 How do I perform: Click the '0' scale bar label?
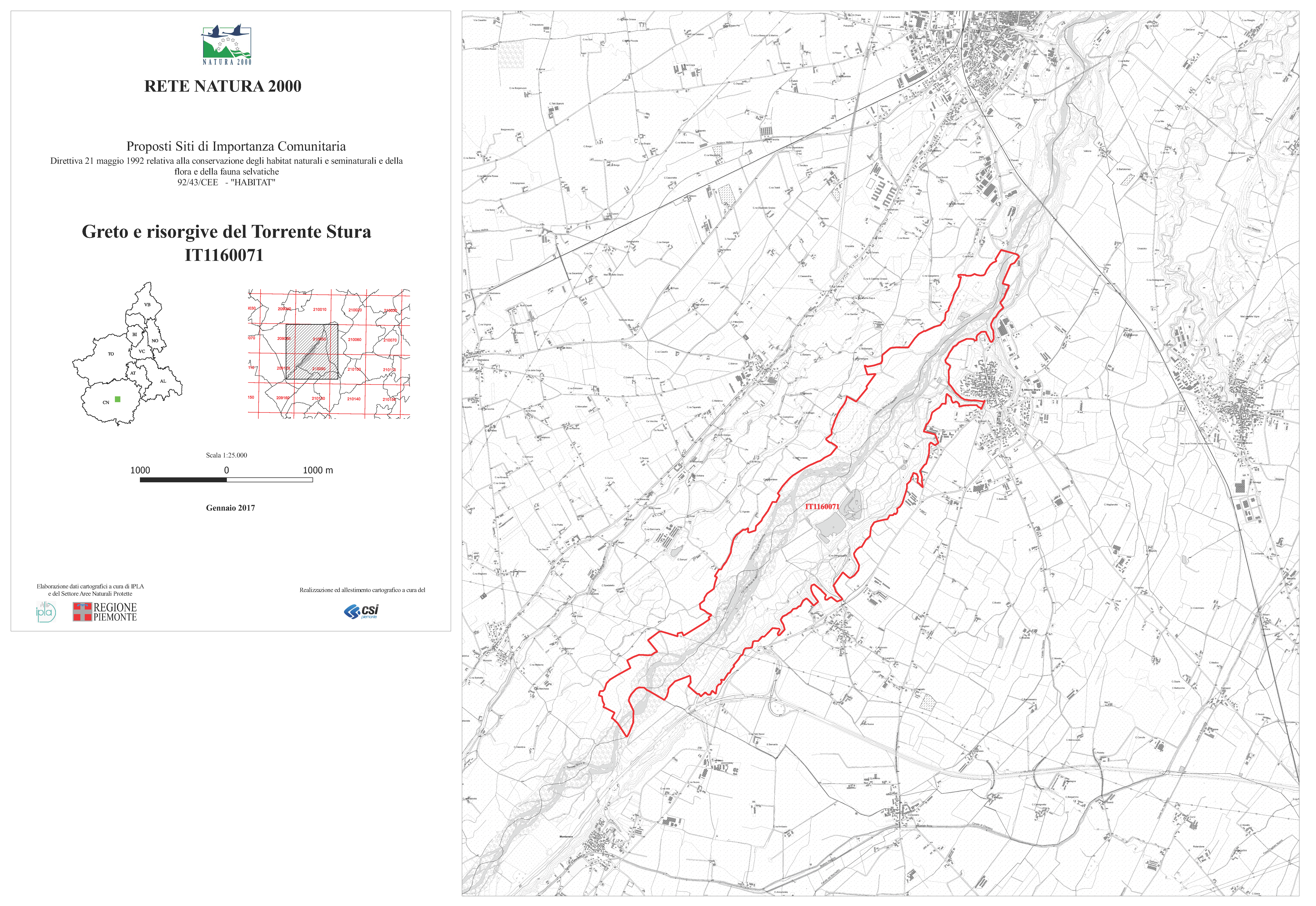227,470
